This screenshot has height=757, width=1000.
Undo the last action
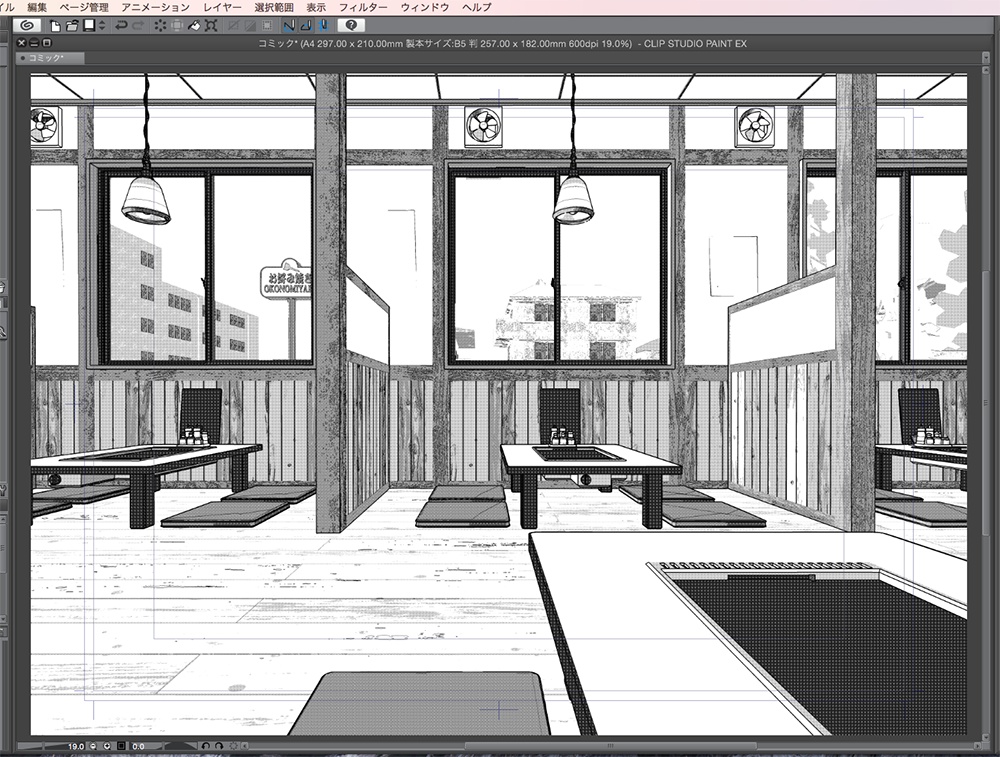(120, 26)
